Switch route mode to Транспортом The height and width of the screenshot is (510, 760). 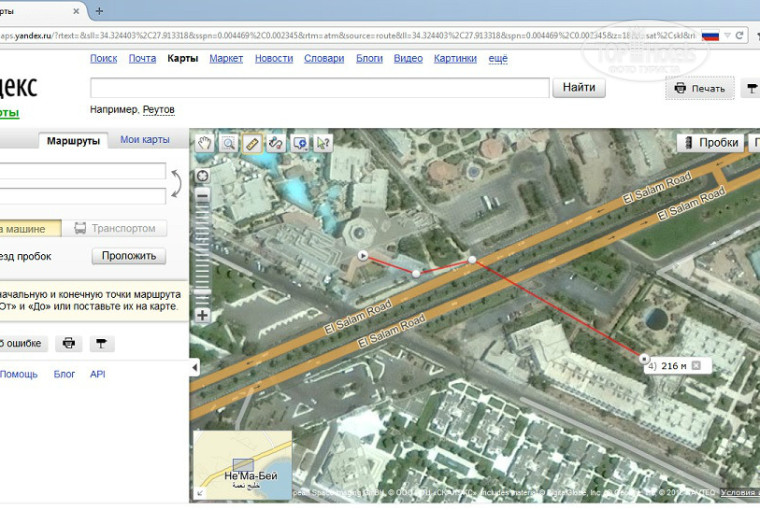pos(116,228)
